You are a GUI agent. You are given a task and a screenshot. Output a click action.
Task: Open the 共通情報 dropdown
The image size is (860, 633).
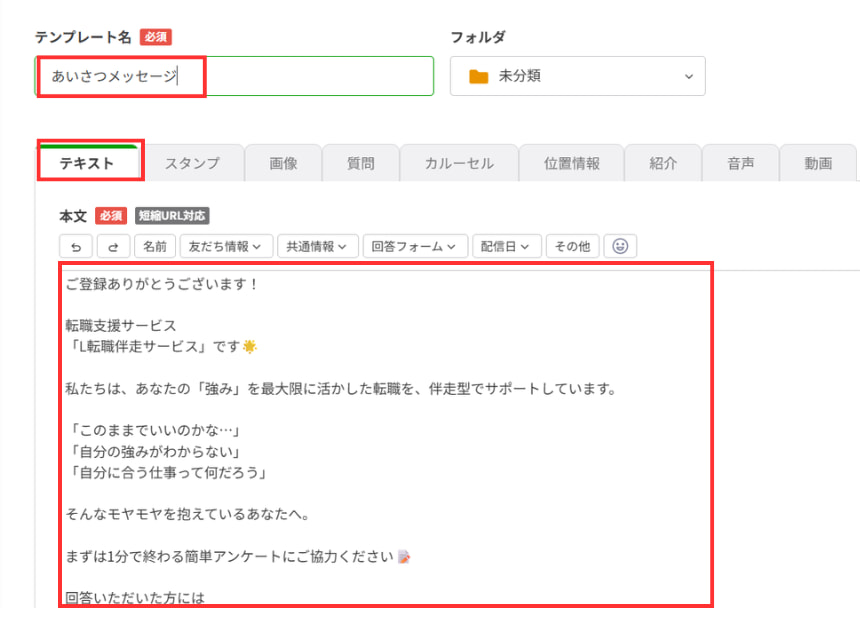pyautogui.click(x=318, y=247)
